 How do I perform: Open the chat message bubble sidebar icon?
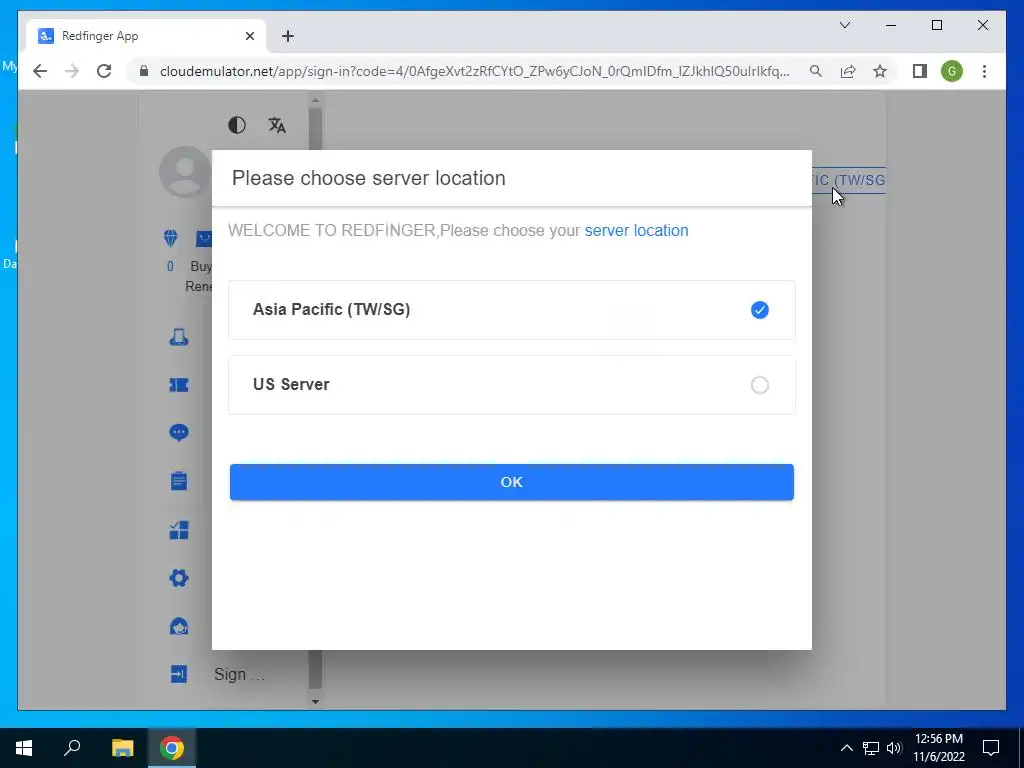click(179, 432)
